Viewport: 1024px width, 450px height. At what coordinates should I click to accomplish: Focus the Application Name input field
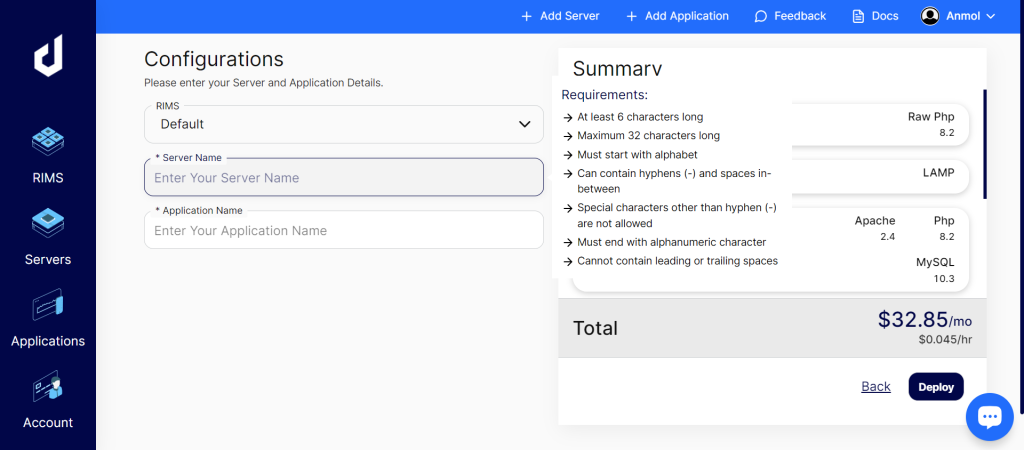click(x=343, y=231)
